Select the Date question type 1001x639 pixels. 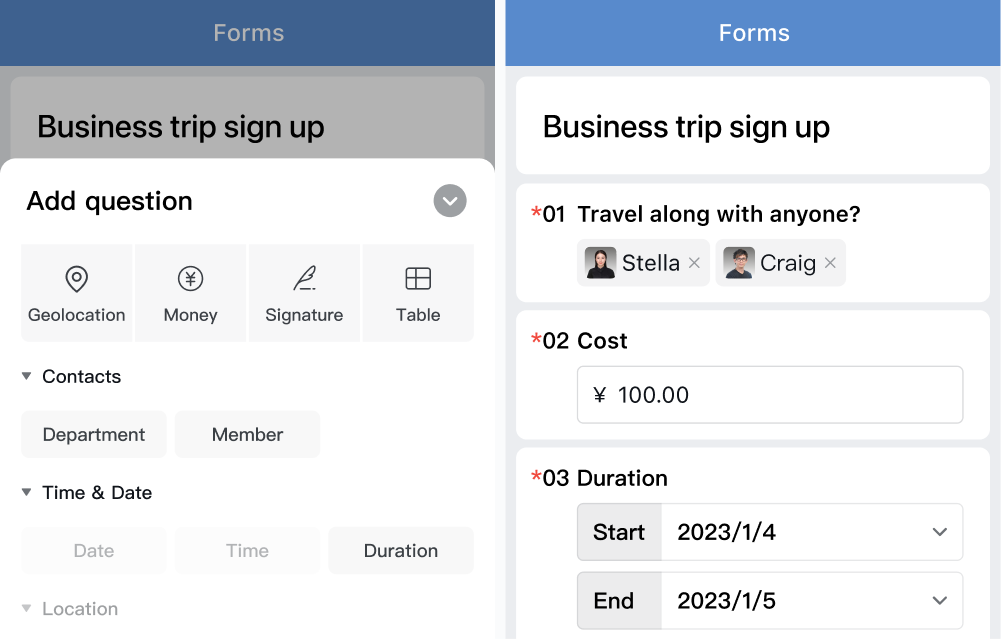(x=94, y=550)
